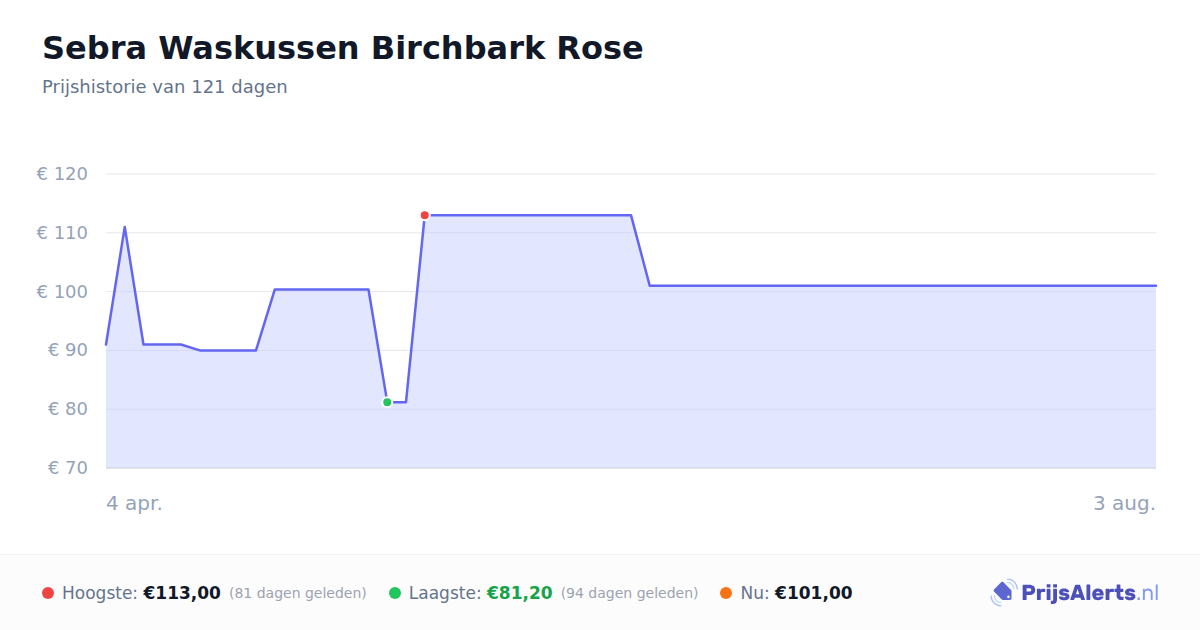This screenshot has width=1200, height=630.
Task: Click the Sebra Waskussen Birchbark Rose title
Action: [343, 48]
